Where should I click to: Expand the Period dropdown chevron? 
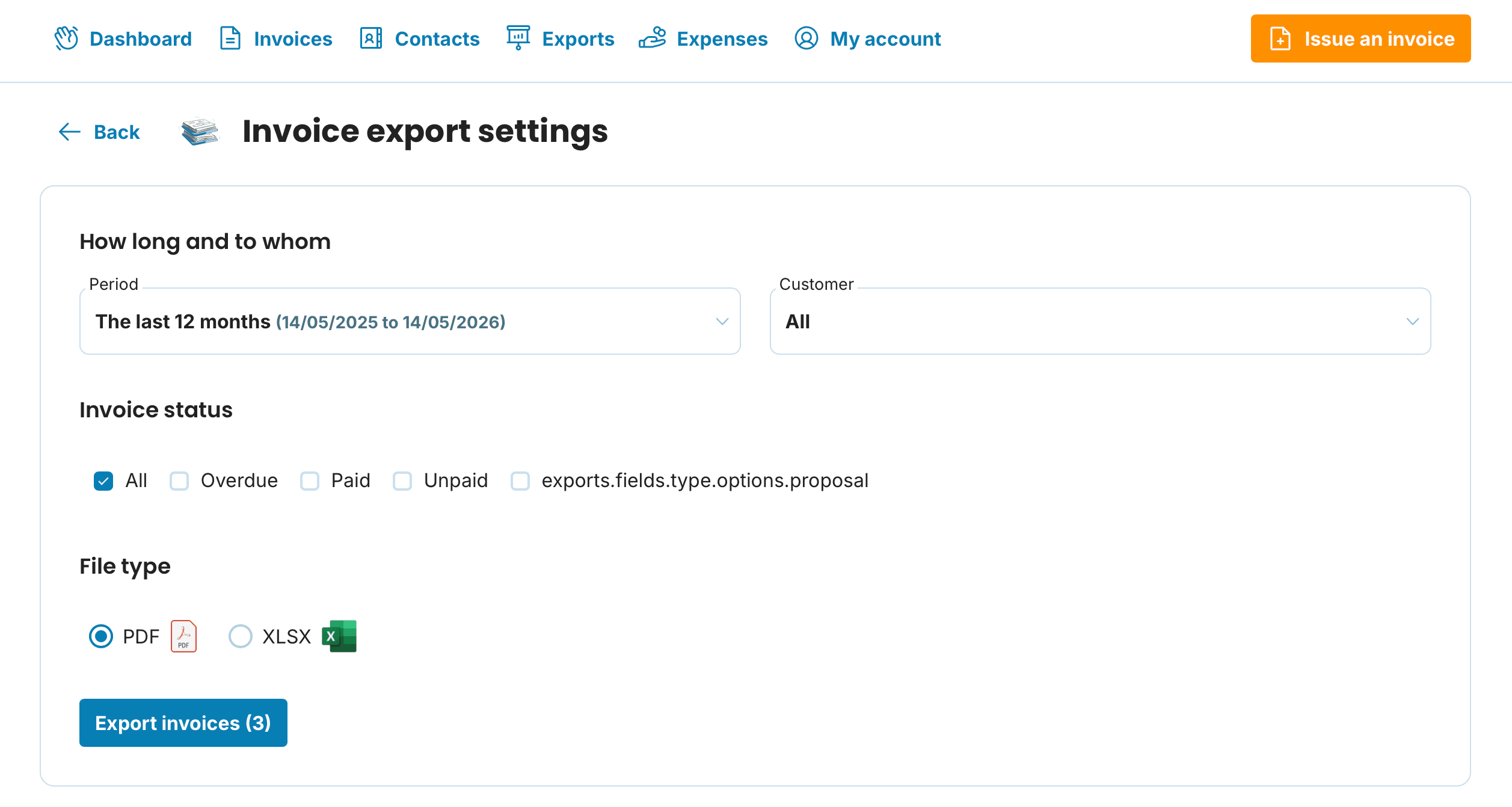tap(722, 322)
